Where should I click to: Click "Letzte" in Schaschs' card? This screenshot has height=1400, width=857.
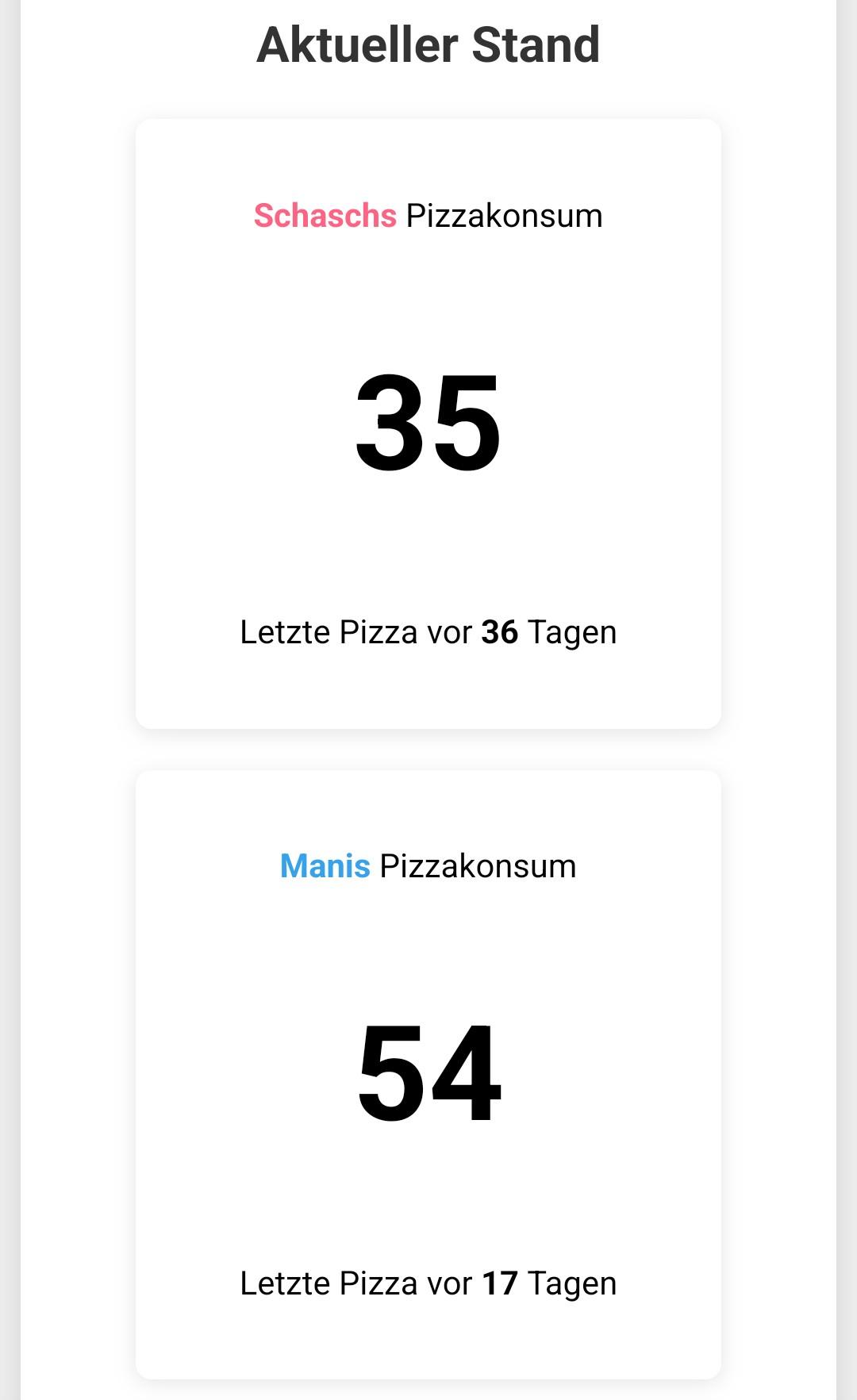[x=285, y=633]
